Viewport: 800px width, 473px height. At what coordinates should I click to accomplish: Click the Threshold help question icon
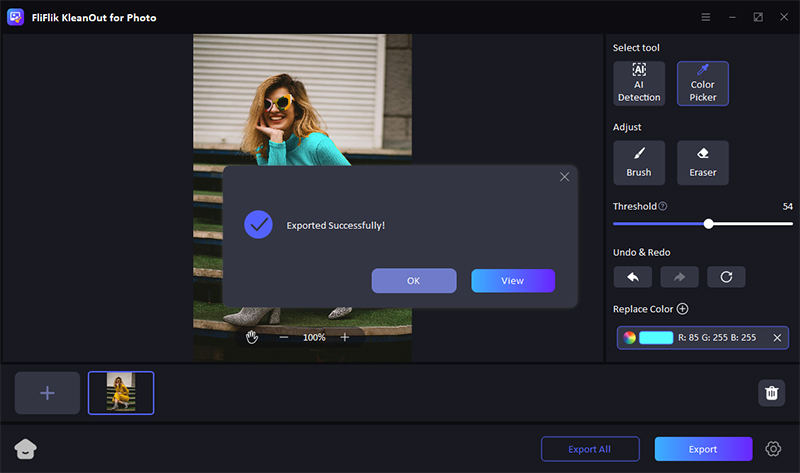(x=662, y=206)
